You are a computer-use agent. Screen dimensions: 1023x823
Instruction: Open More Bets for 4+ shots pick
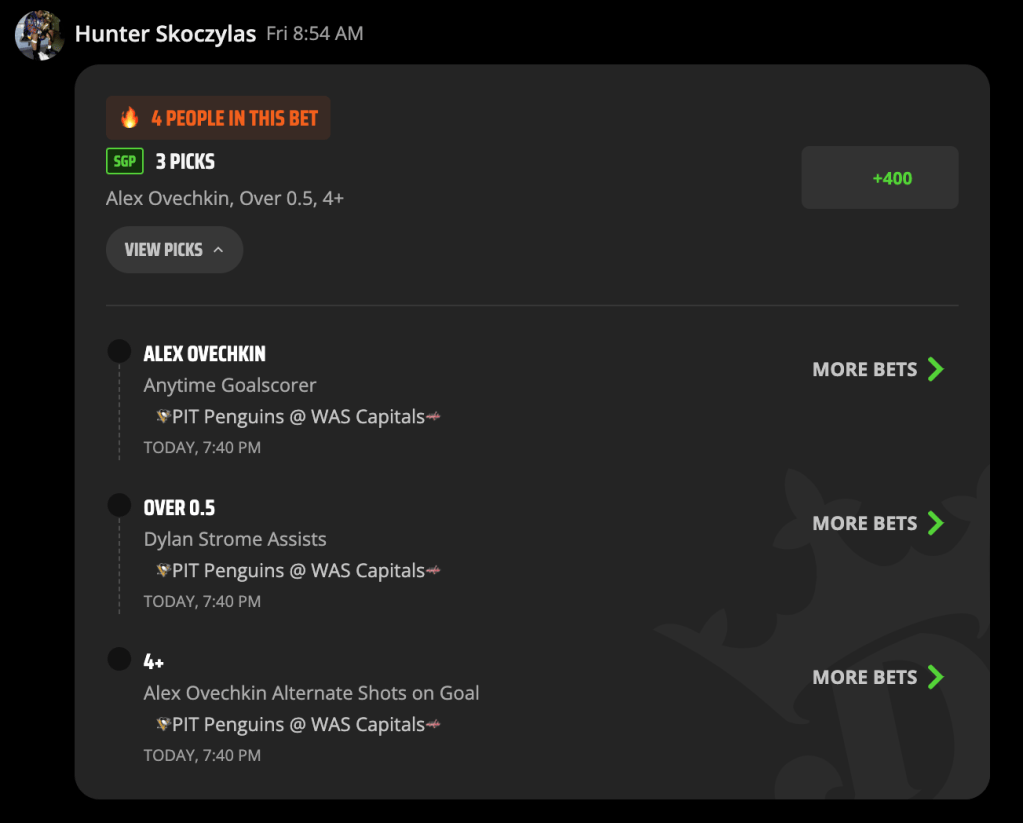[878, 677]
